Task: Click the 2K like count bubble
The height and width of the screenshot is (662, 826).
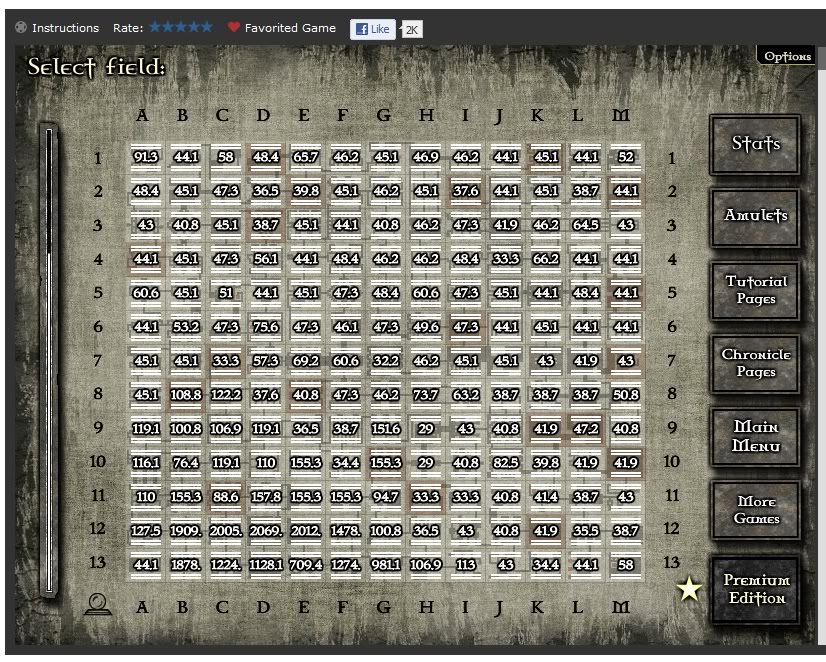Action: coord(411,30)
